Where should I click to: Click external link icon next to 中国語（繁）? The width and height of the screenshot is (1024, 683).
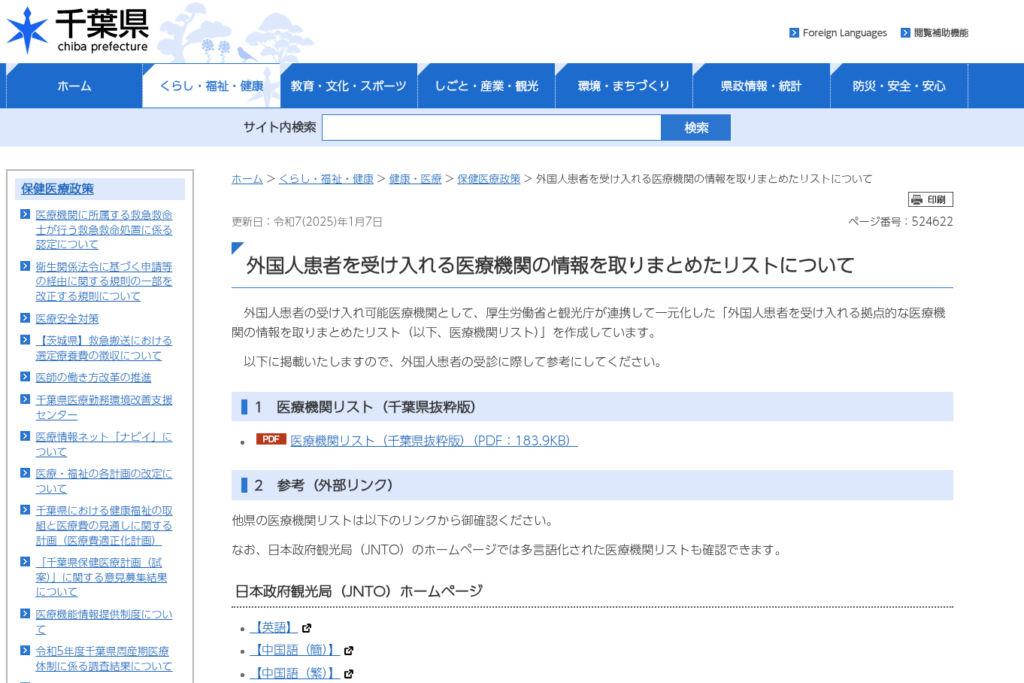pos(349,674)
